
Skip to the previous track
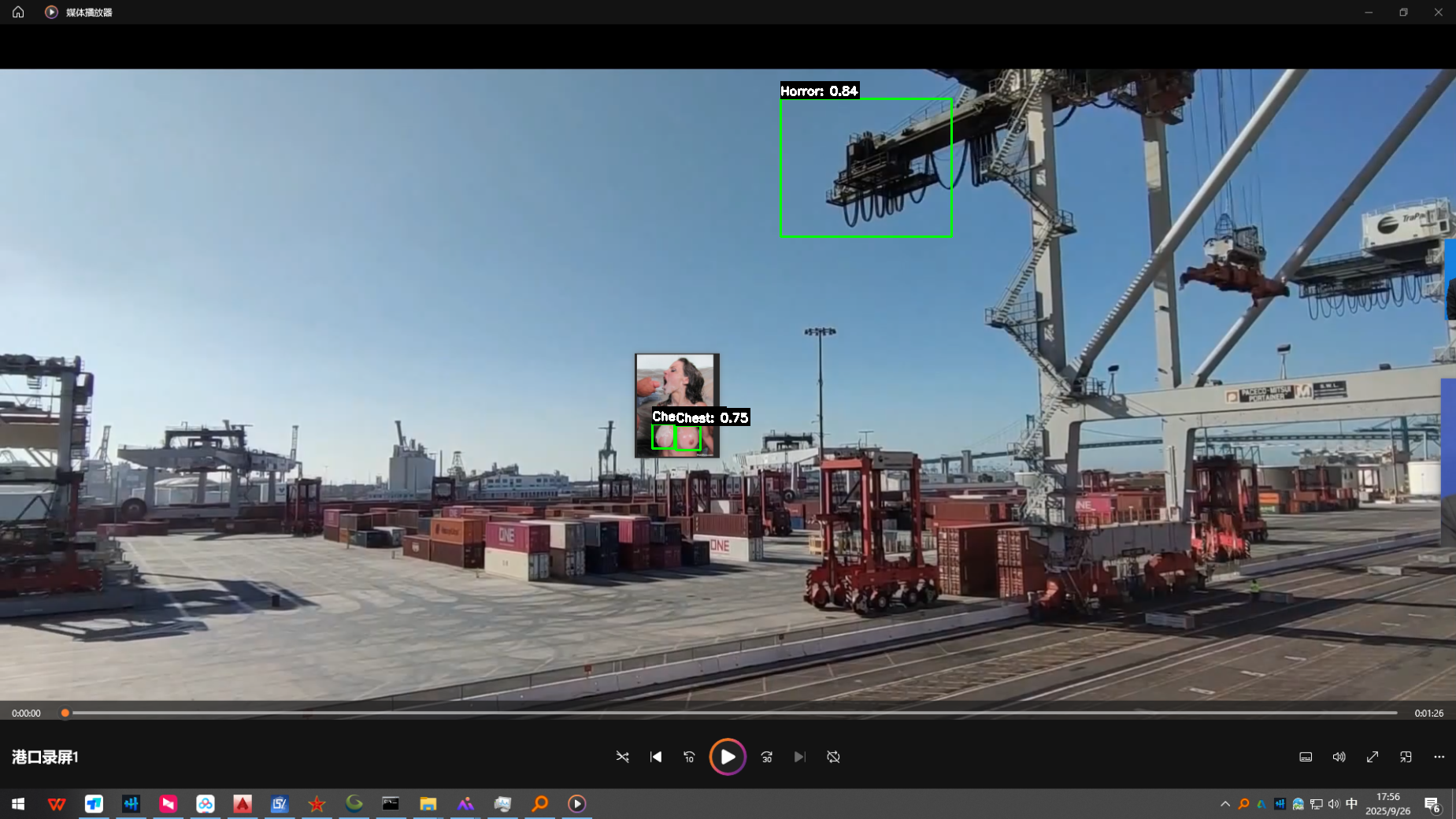(x=656, y=757)
